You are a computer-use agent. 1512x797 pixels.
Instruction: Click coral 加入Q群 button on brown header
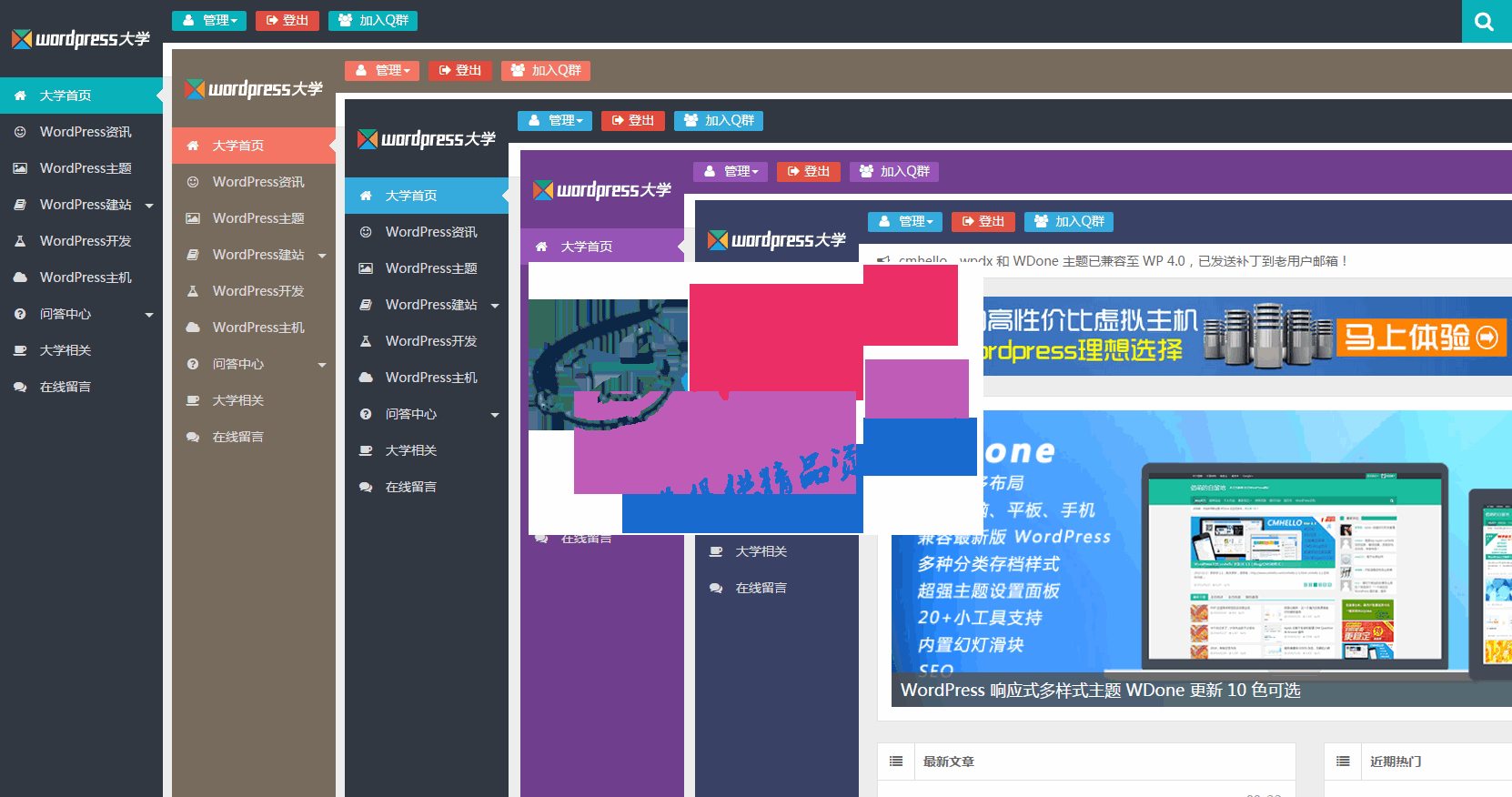pyautogui.click(x=546, y=70)
